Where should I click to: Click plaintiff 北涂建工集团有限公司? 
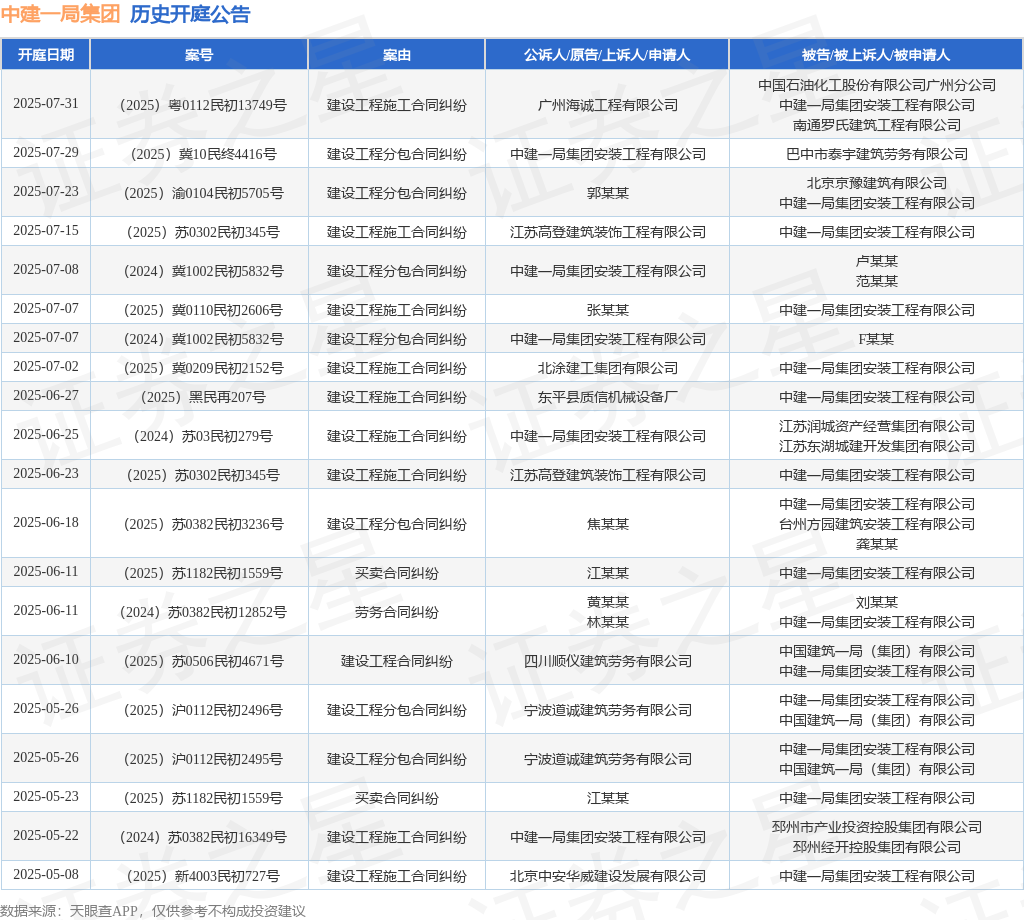(x=607, y=368)
